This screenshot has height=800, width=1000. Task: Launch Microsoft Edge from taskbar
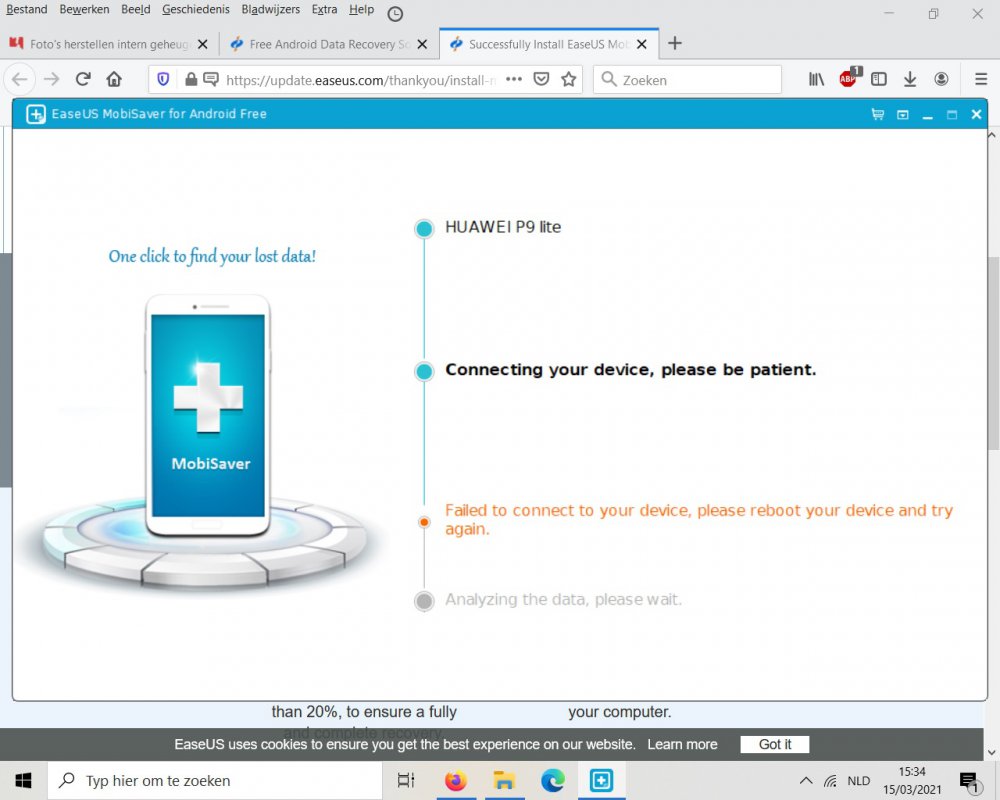[x=552, y=780]
